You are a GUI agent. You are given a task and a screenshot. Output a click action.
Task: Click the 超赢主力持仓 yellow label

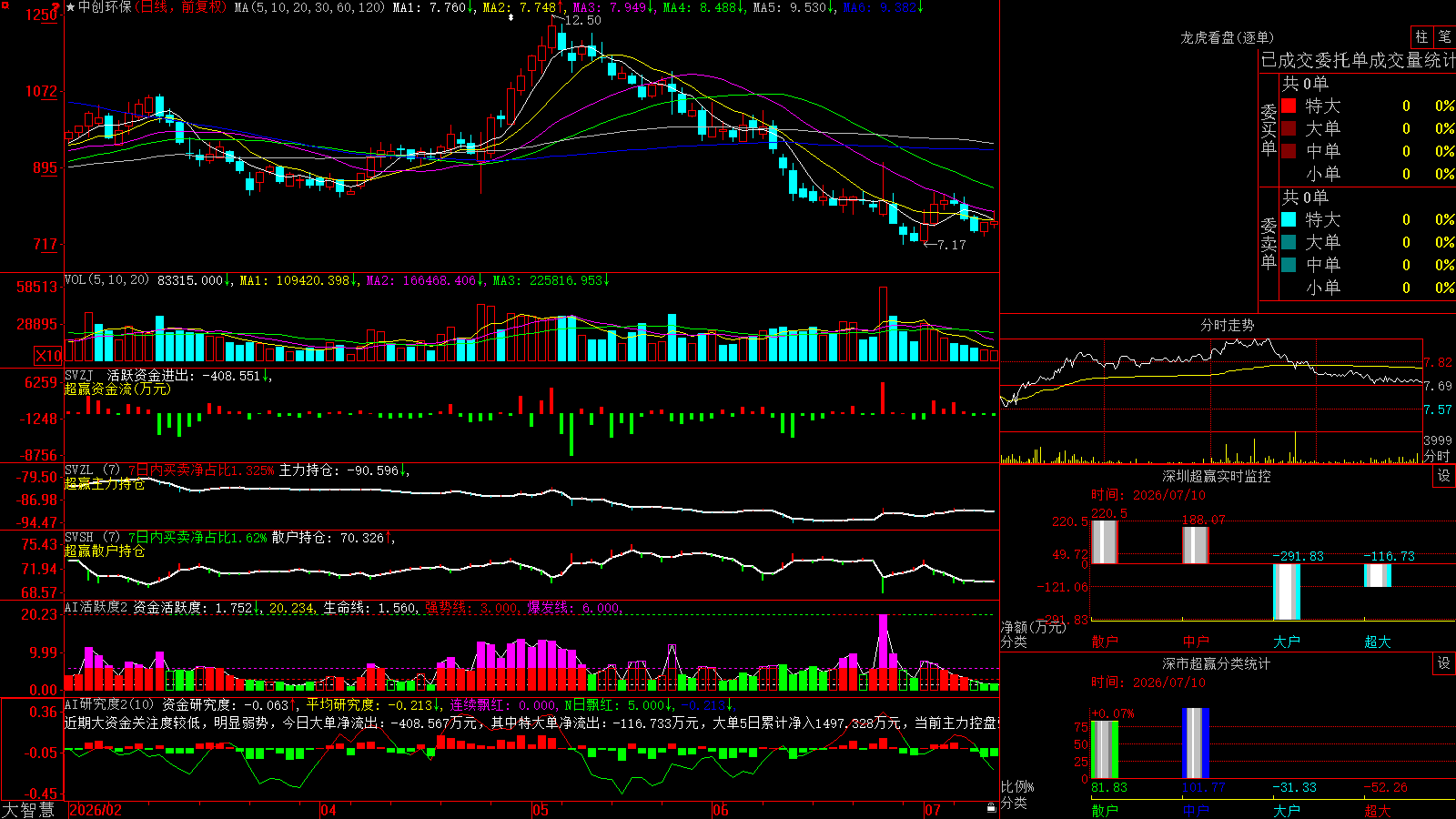pos(105,483)
